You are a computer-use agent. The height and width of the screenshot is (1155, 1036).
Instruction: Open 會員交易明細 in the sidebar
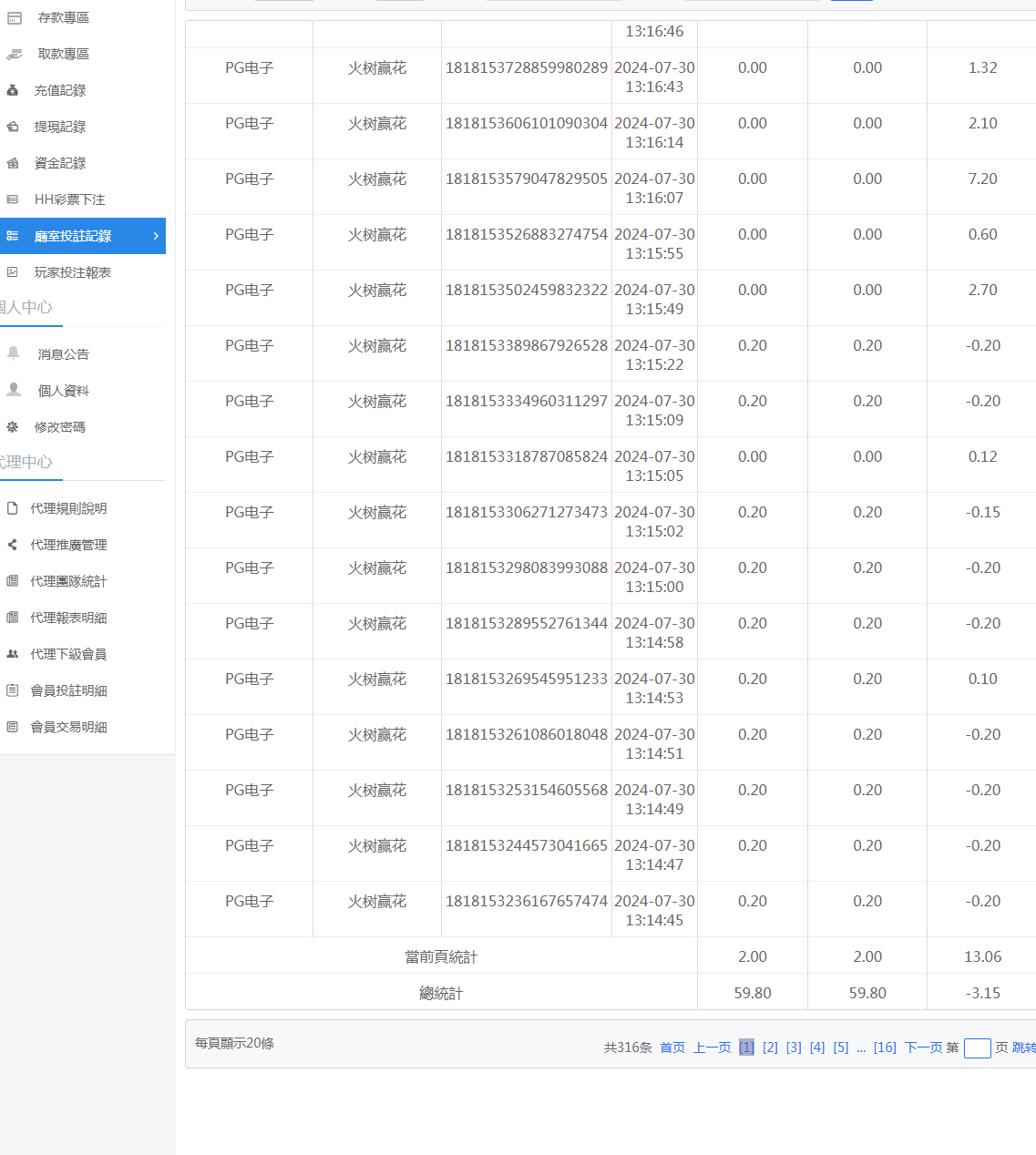pyautogui.click(x=68, y=727)
